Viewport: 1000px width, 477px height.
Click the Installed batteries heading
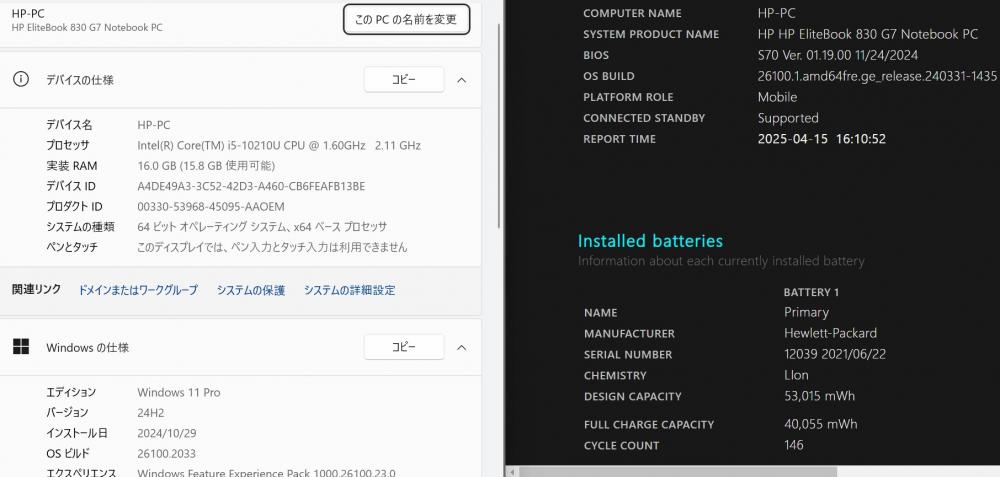point(651,241)
